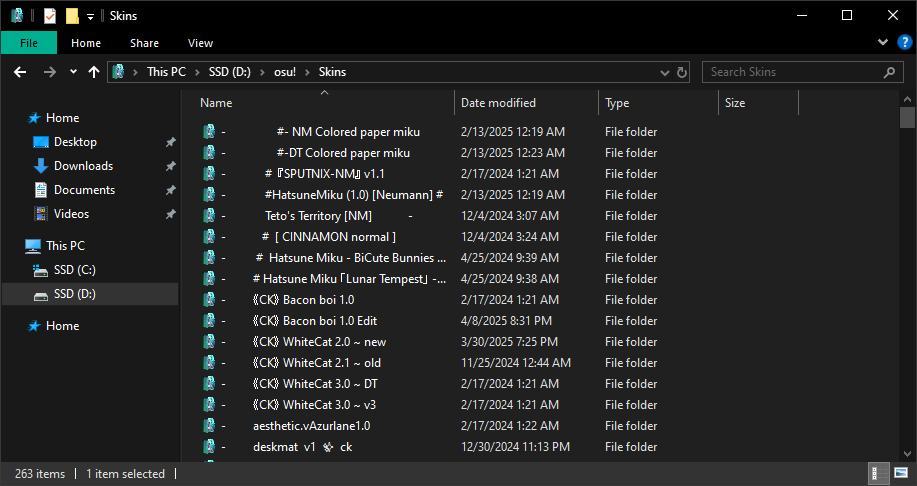Switch to details view in status bar
Viewport: 917px width, 486px height.
[x=876, y=474]
